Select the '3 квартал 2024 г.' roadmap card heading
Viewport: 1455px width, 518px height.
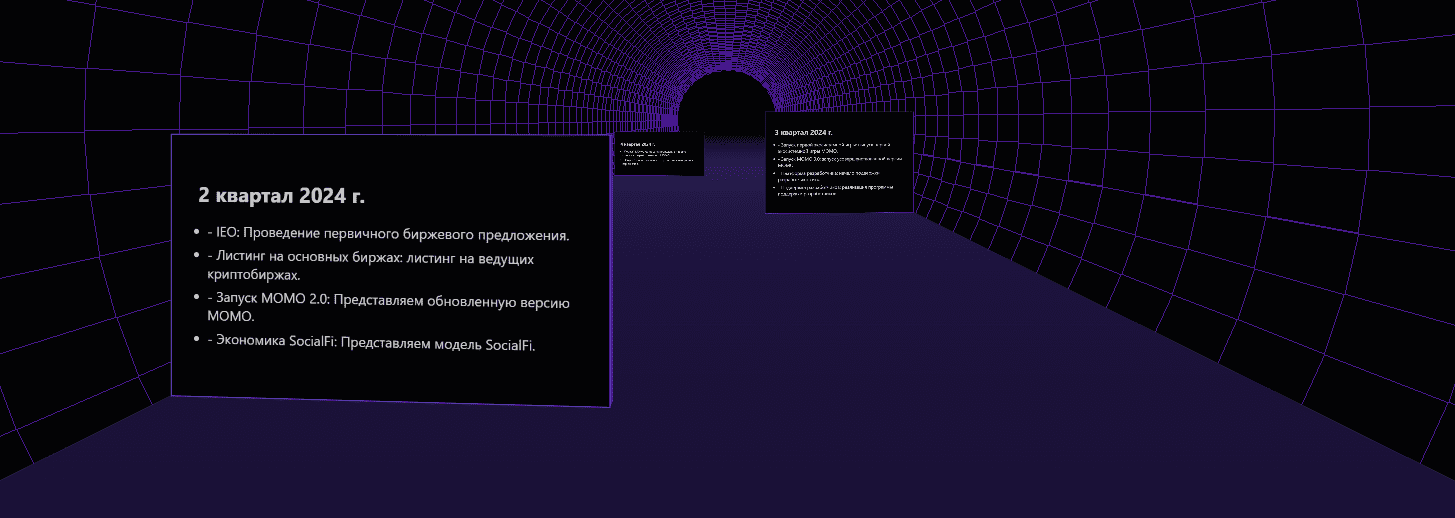803,132
